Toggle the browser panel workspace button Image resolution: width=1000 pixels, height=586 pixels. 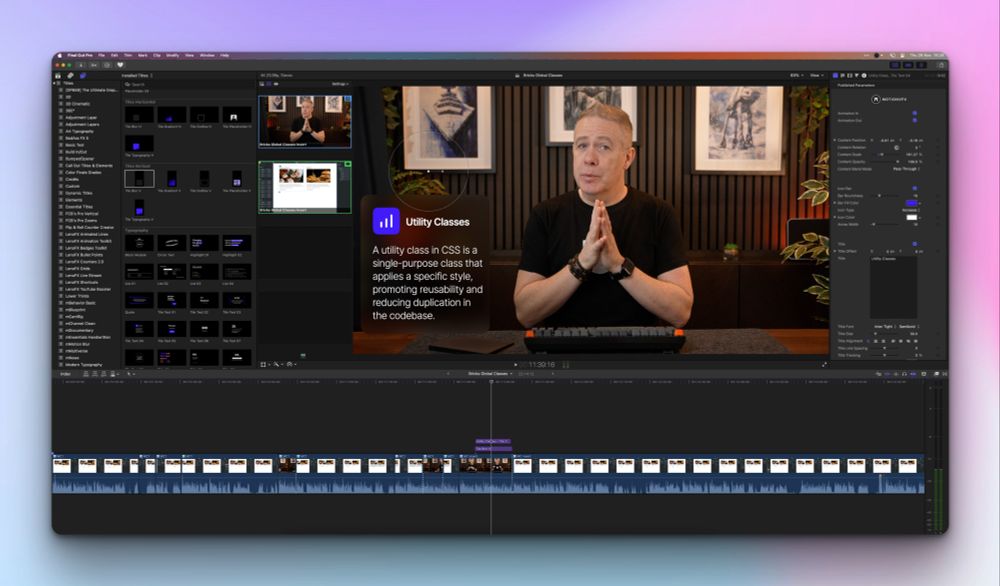click(x=895, y=65)
